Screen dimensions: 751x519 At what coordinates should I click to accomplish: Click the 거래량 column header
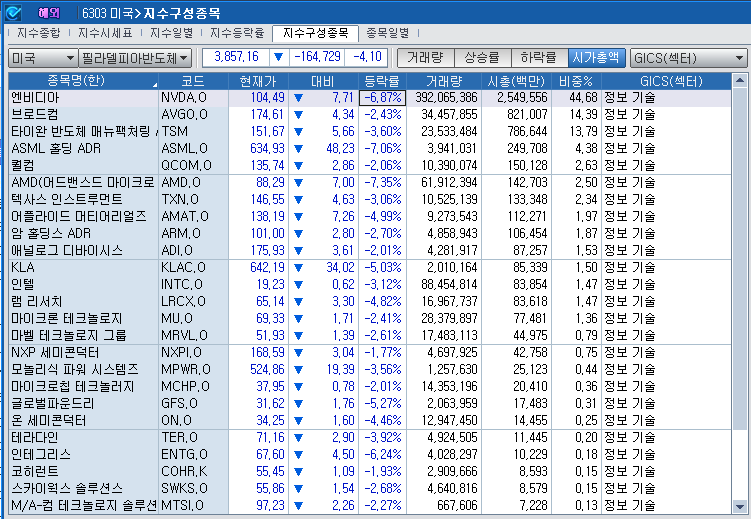click(x=444, y=81)
